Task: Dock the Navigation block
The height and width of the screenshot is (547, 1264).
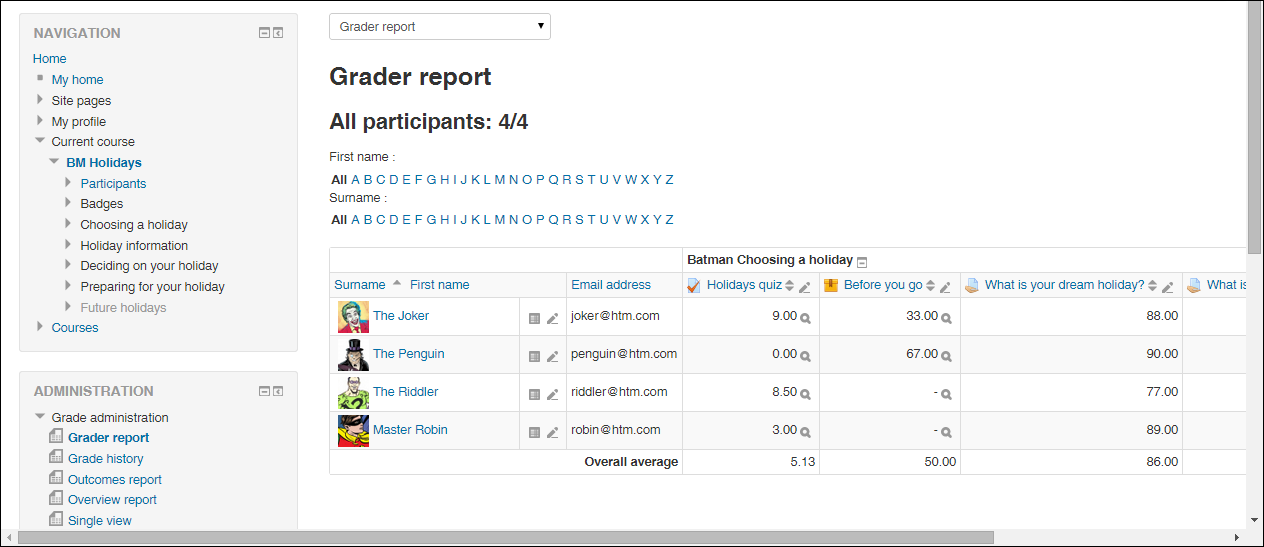Action: point(278,33)
